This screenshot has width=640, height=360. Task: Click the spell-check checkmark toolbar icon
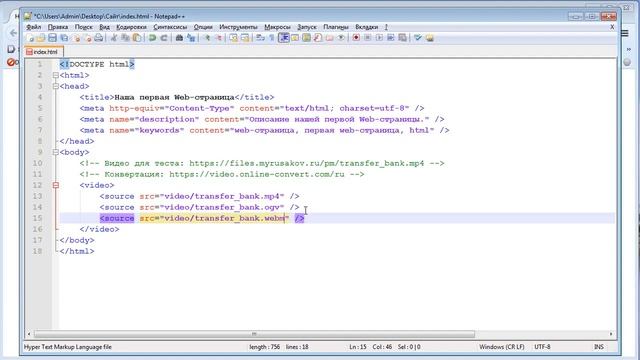tap(418, 38)
